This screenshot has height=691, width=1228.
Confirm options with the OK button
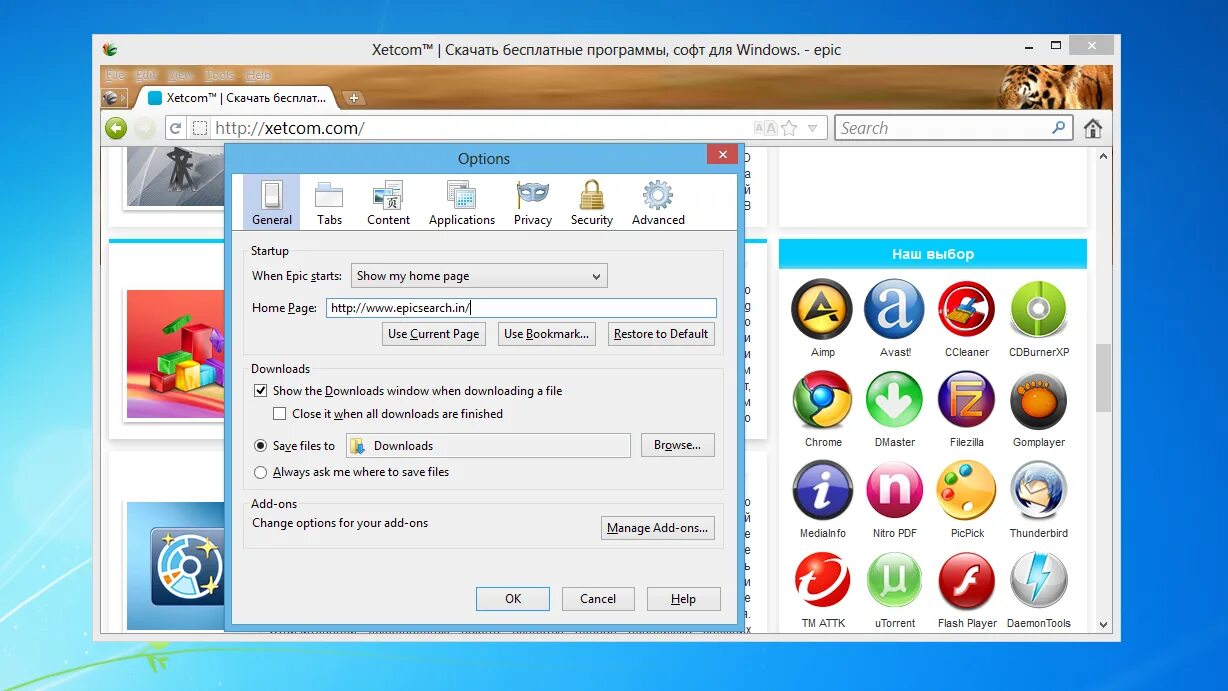(x=513, y=599)
